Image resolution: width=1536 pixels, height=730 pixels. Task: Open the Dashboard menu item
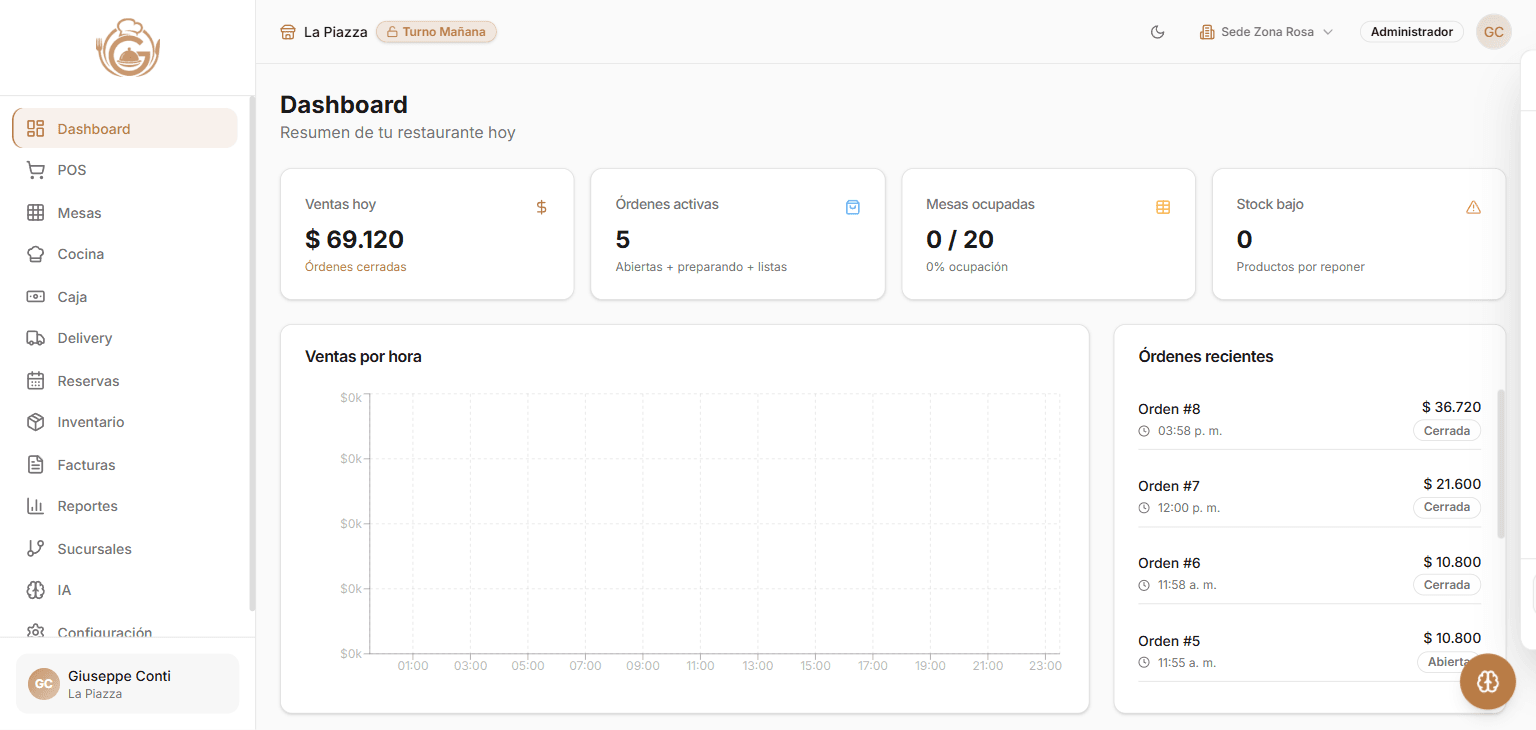point(125,128)
